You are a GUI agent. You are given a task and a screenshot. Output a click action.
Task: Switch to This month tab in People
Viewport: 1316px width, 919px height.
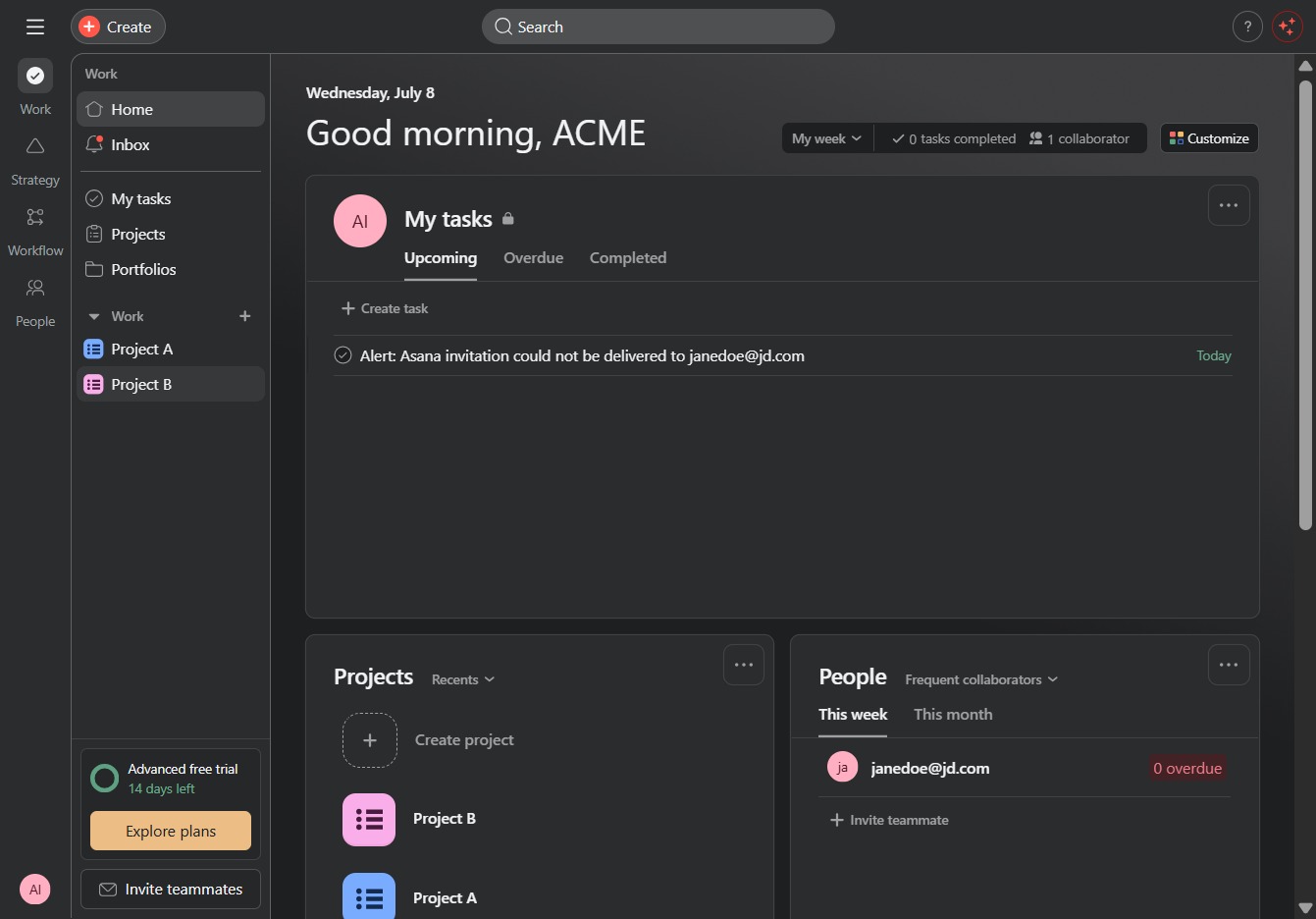[953, 715]
